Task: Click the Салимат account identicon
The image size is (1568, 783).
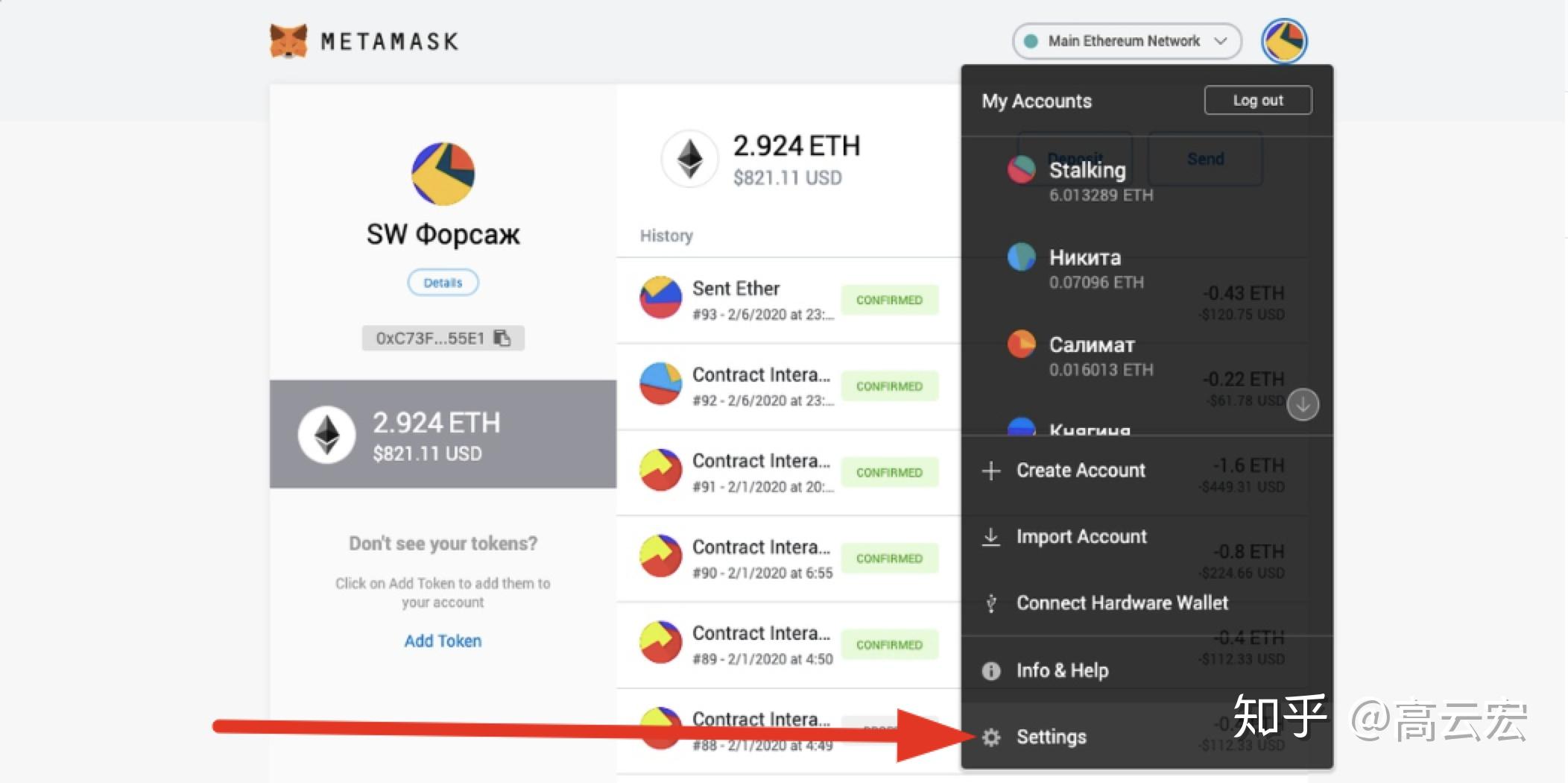Action: (x=1022, y=344)
